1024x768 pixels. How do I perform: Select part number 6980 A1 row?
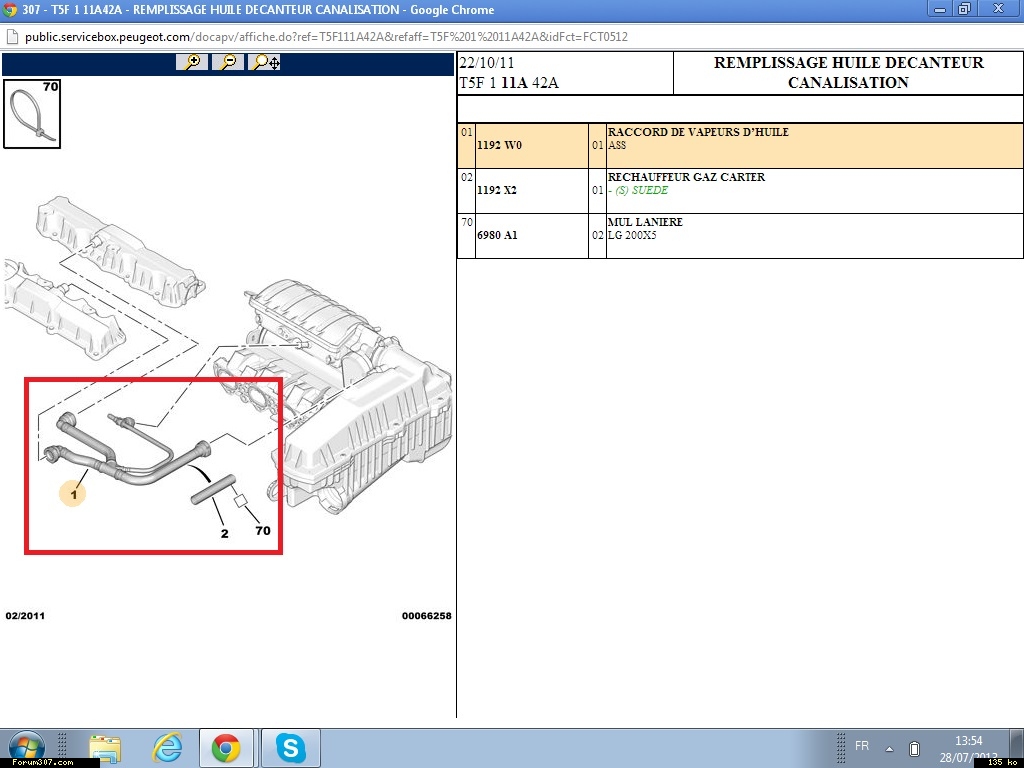tap(499, 236)
